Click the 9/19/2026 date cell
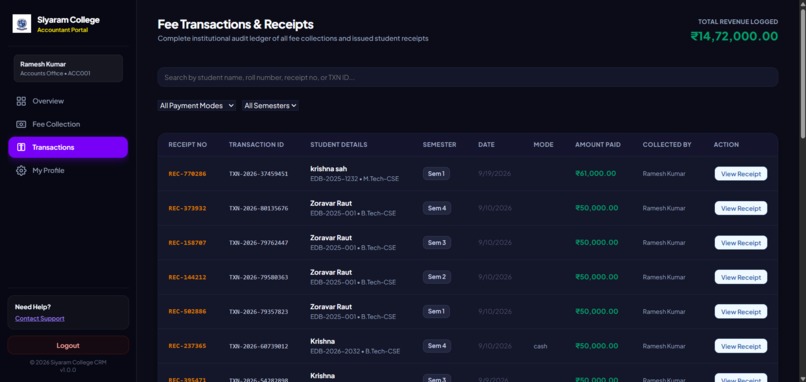This screenshot has width=806, height=382. pyautogui.click(x=494, y=174)
